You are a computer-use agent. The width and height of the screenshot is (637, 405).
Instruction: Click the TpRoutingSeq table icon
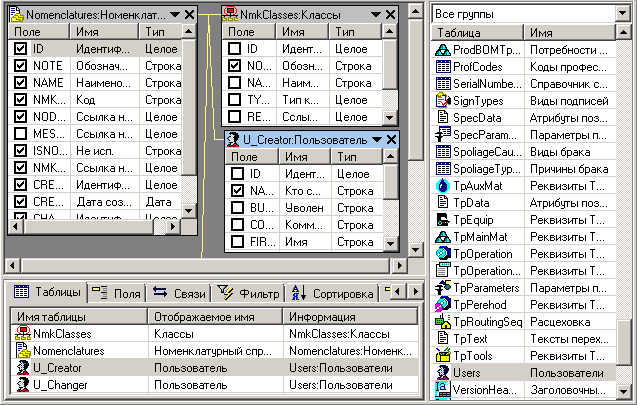[x=444, y=321]
